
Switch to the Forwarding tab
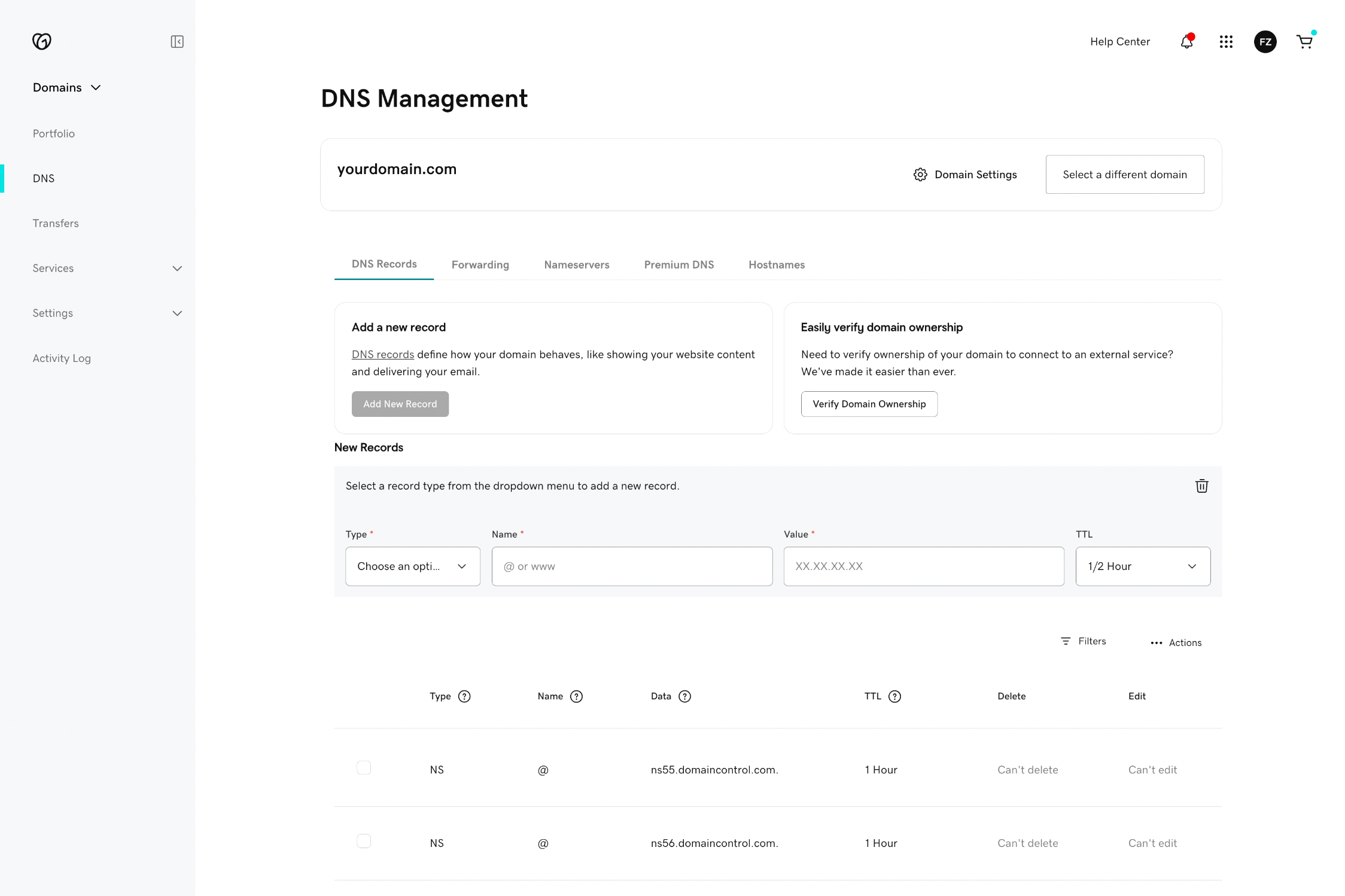coord(480,265)
